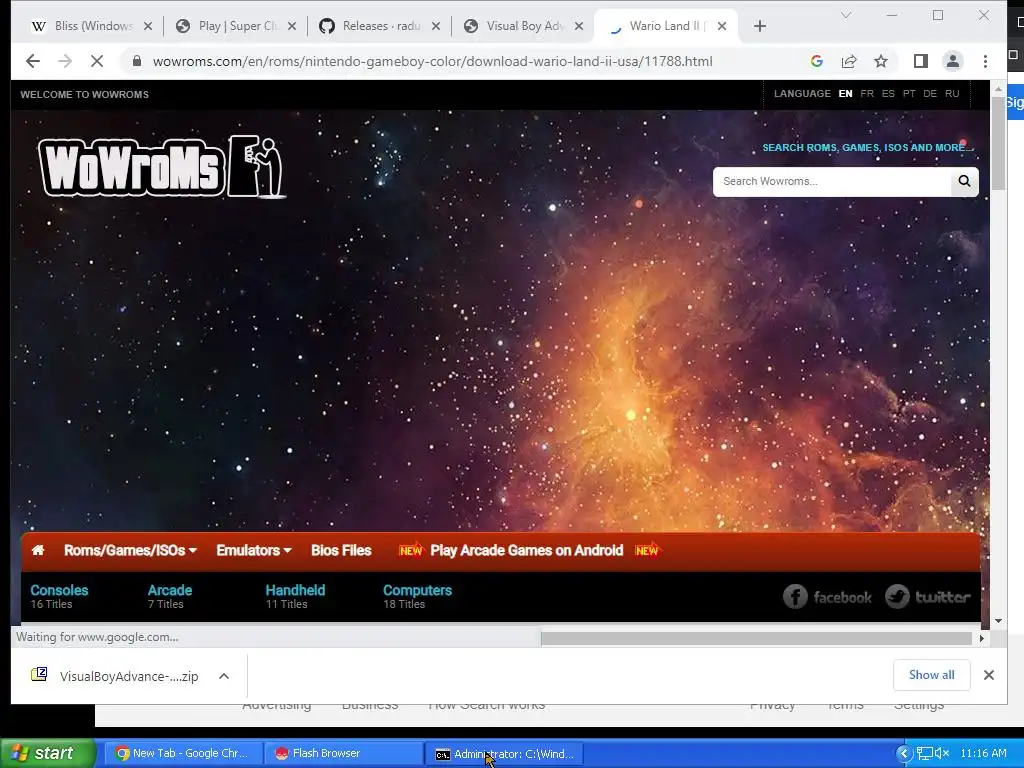This screenshot has width=1024, height=768.
Task: Open a new tab with the plus button
Action: tap(760, 26)
